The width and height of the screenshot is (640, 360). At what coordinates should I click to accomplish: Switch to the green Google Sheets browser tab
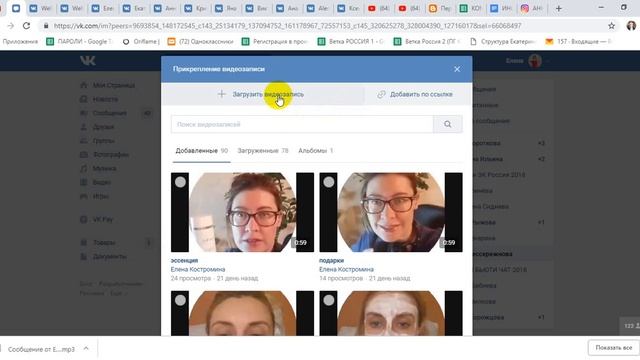470,8
